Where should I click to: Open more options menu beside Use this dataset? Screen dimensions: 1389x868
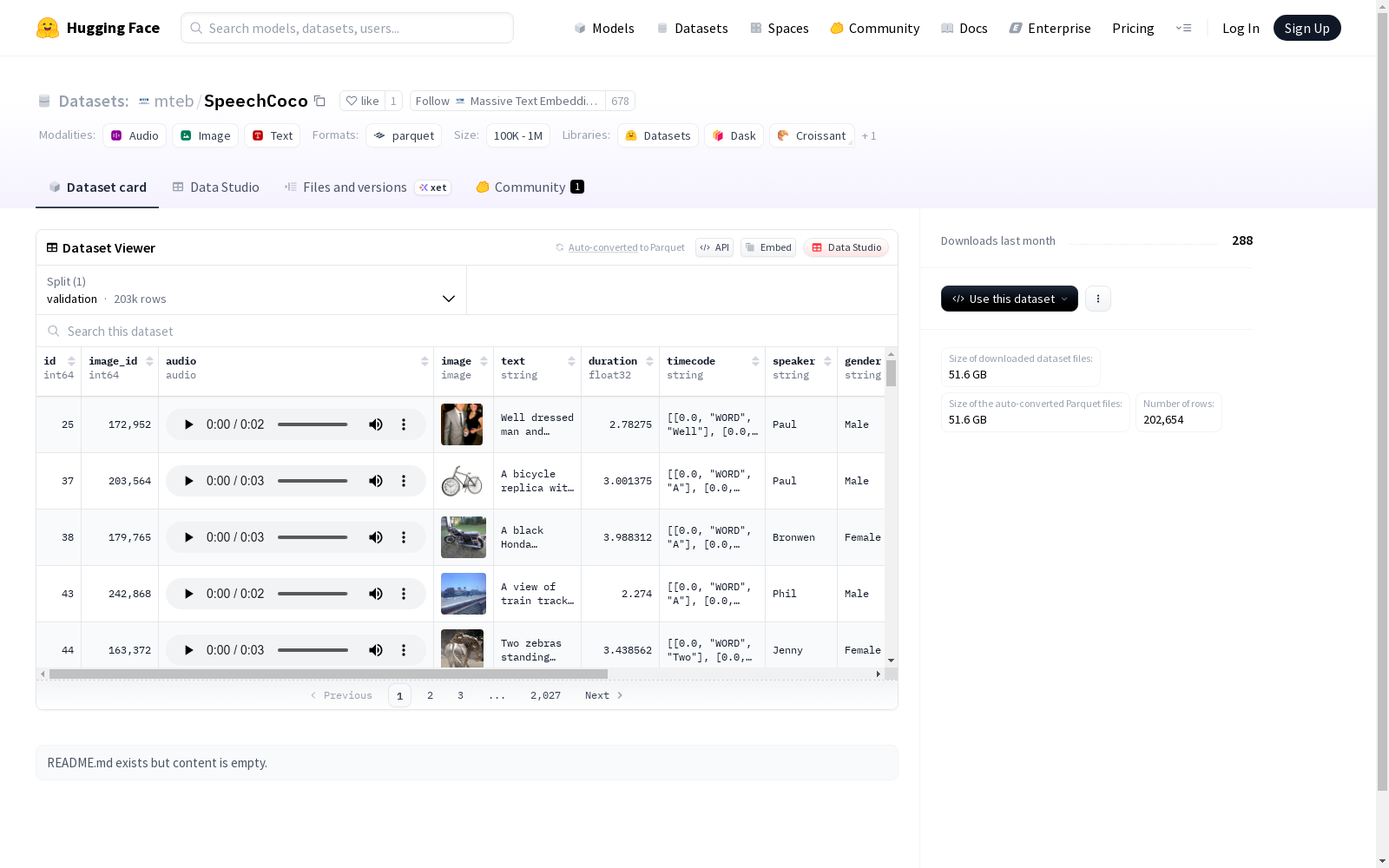click(x=1098, y=299)
